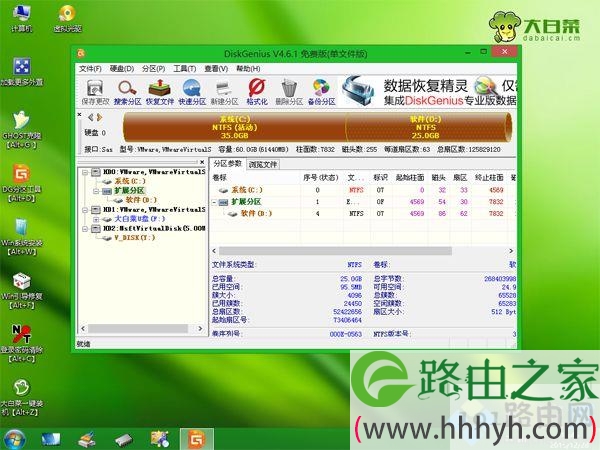This screenshot has width=600, height=450.
Task: Click the New Partition (新建分区) icon
Action: (224, 92)
